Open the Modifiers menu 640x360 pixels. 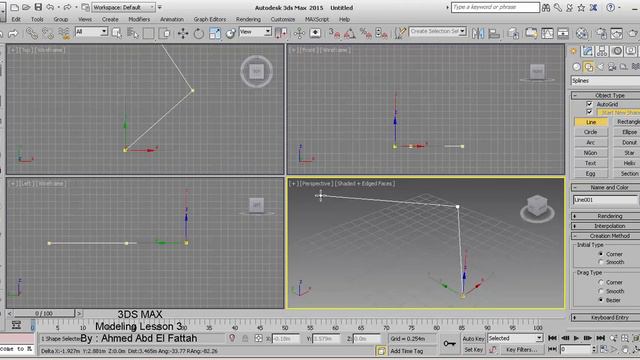[139, 19]
